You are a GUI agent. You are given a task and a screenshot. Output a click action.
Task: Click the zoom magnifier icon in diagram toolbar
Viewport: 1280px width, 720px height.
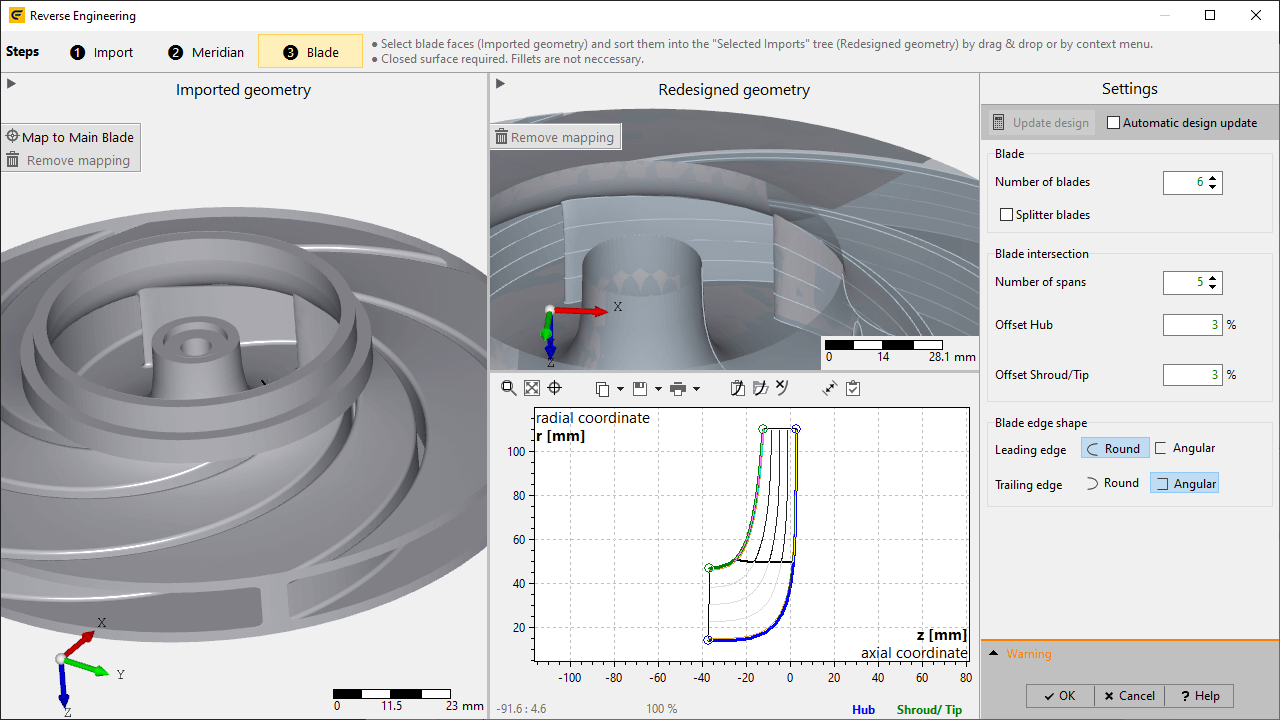(508, 388)
